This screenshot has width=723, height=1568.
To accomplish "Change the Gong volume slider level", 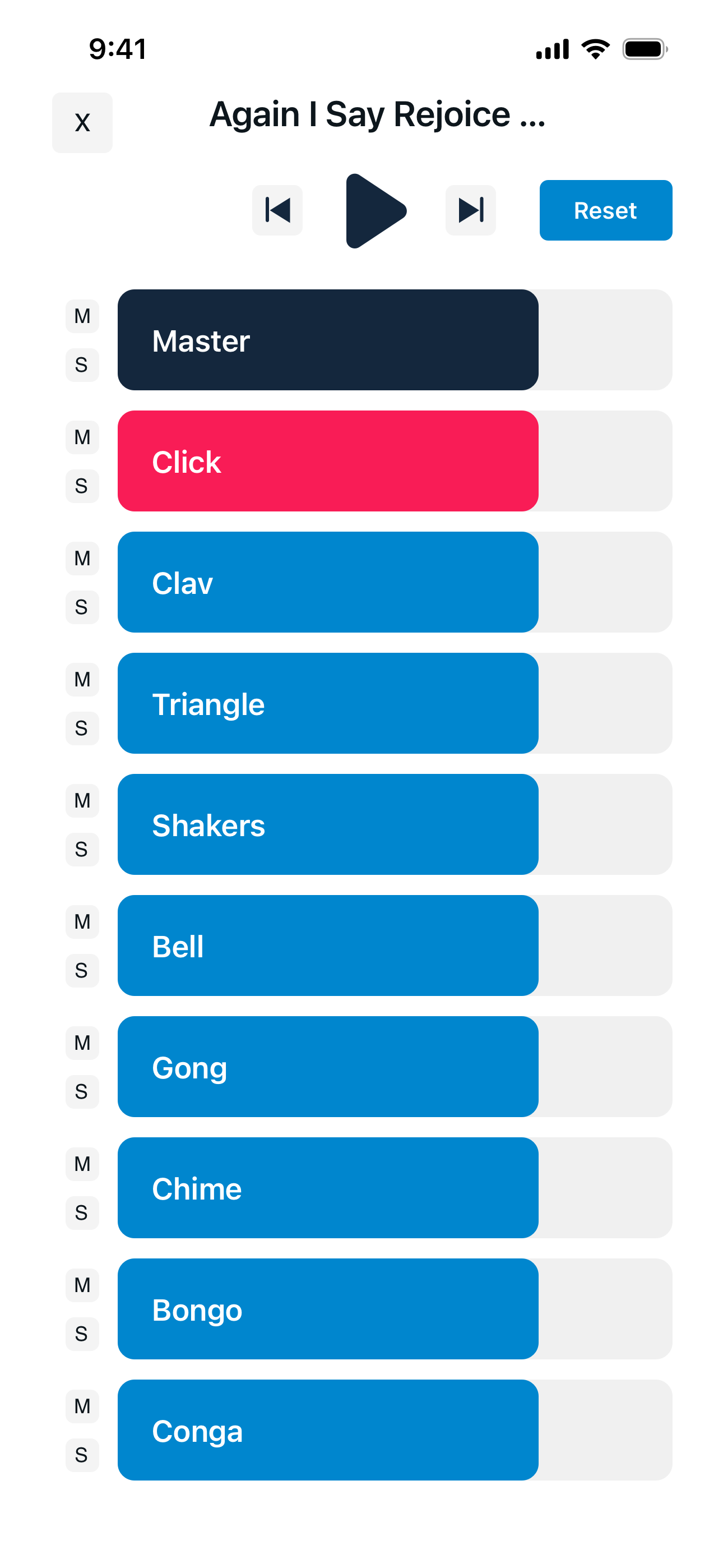I will [x=395, y=1067].
